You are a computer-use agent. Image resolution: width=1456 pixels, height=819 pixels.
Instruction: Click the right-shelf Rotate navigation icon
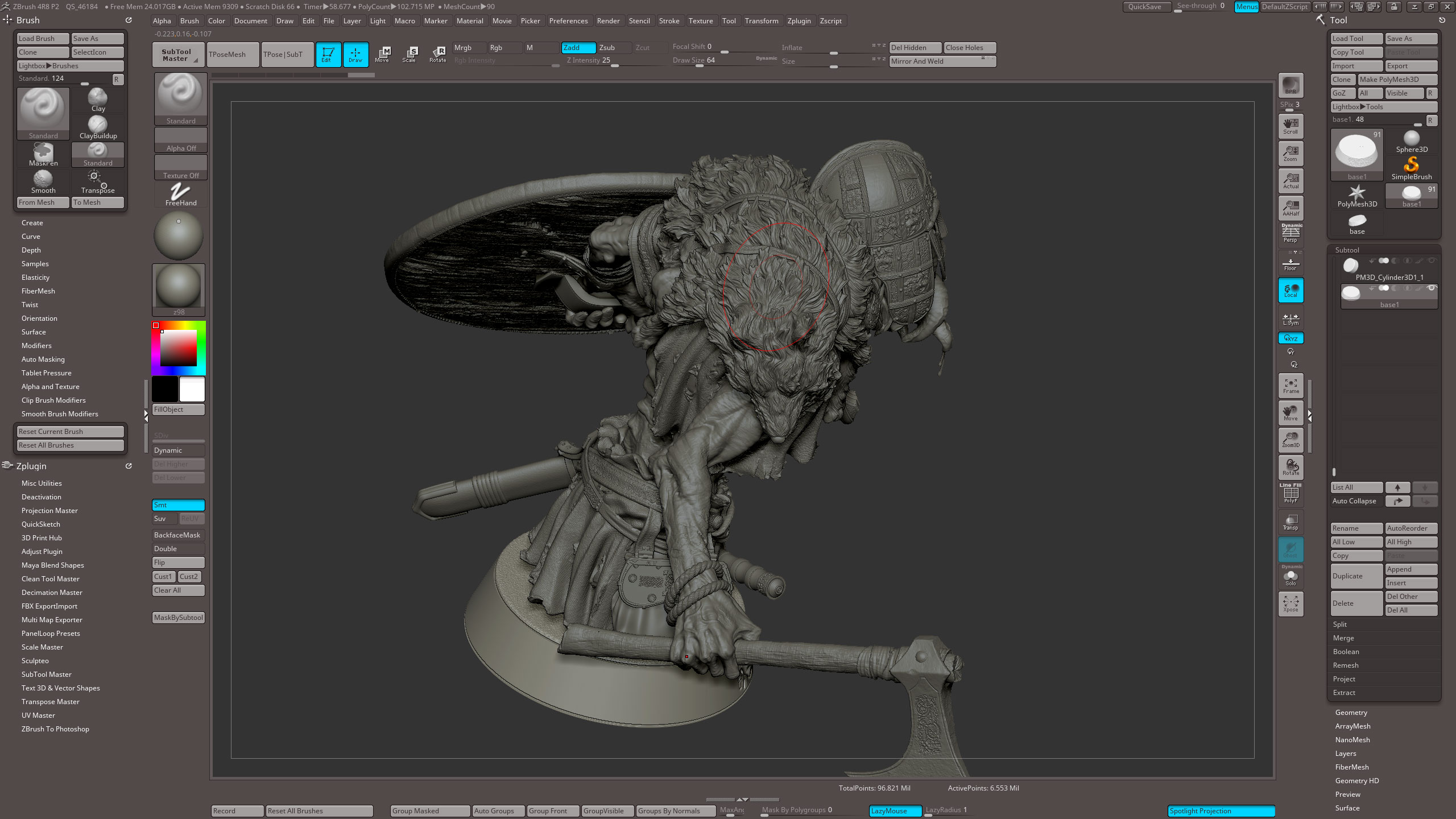click(1290, 468)
